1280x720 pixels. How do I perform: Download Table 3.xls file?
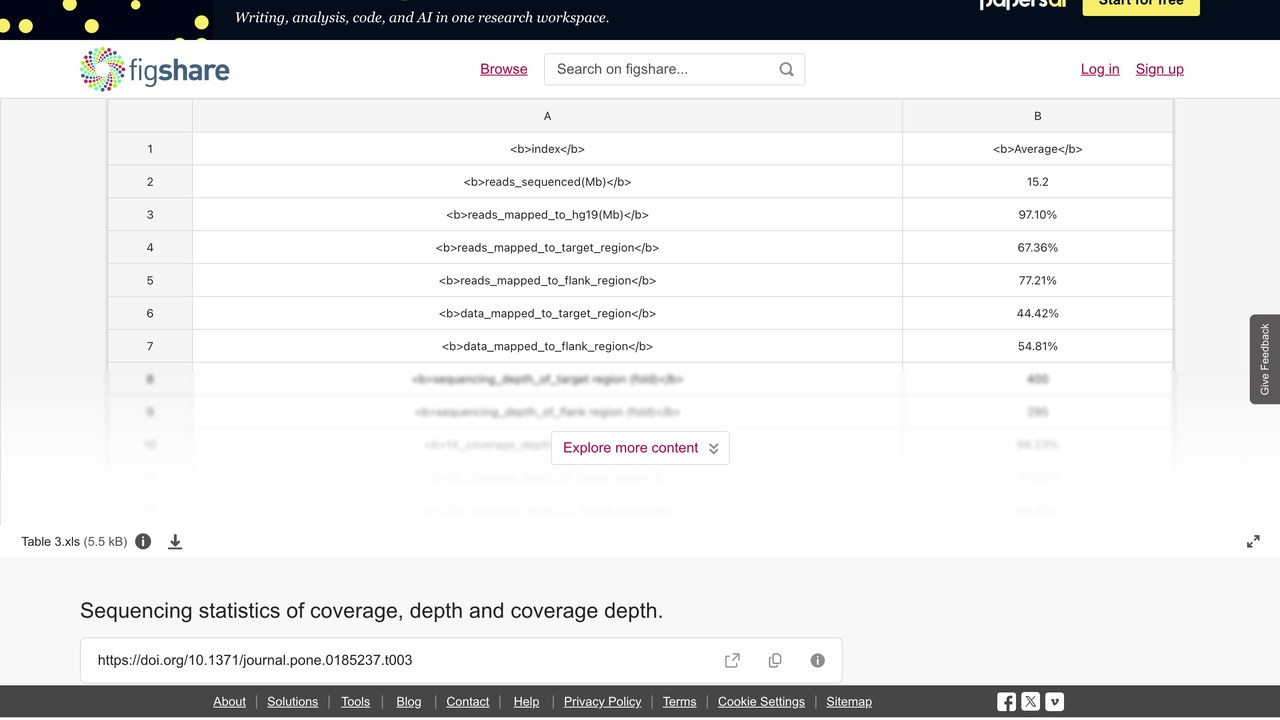(175, 541)
